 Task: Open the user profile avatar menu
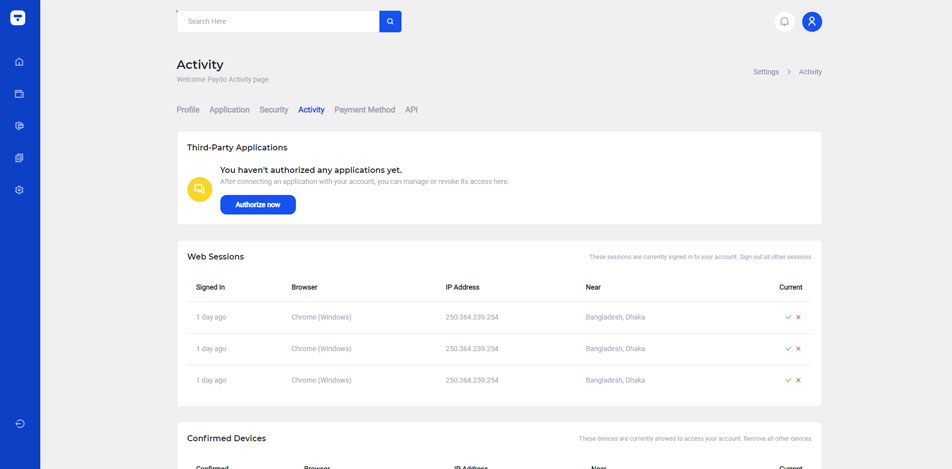tap(812, 21)
